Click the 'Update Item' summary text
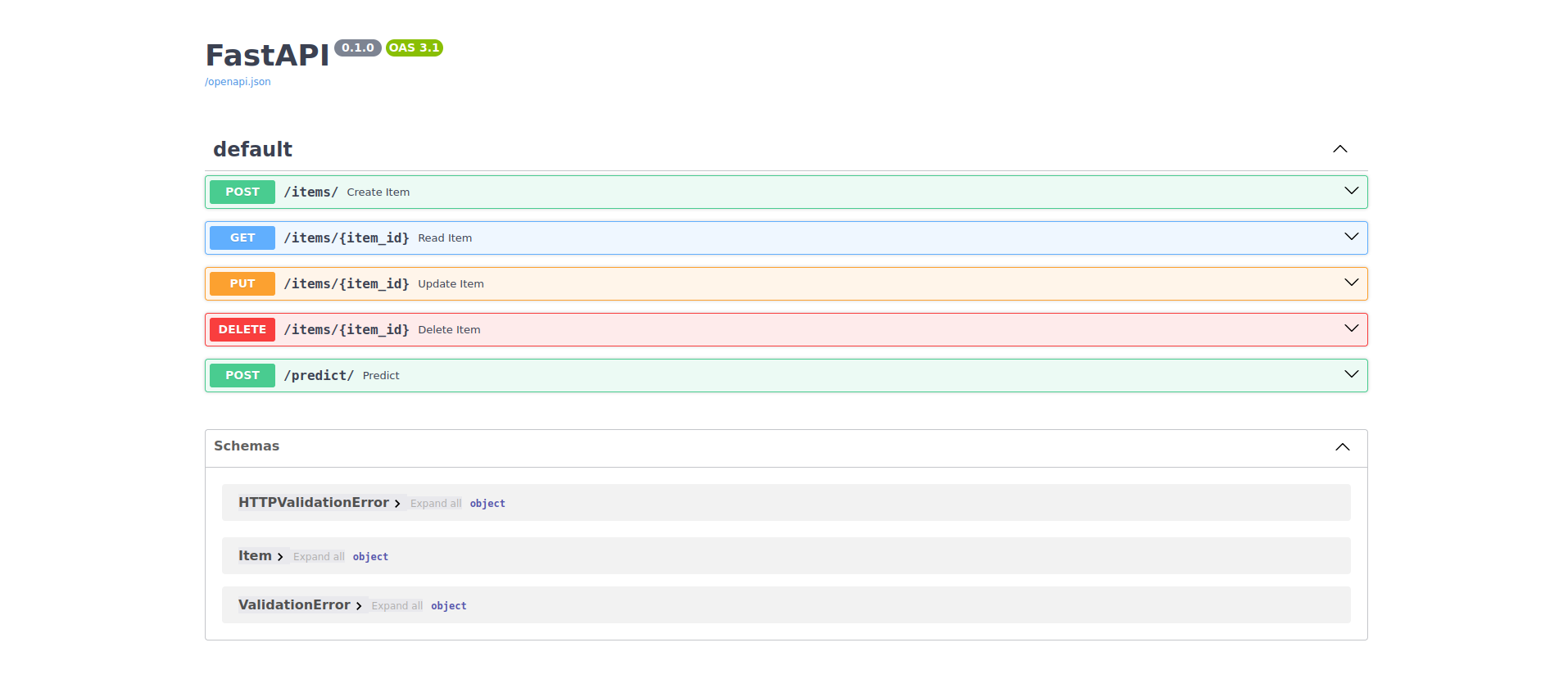This screenshot has height=697, width=1568. 451,284
